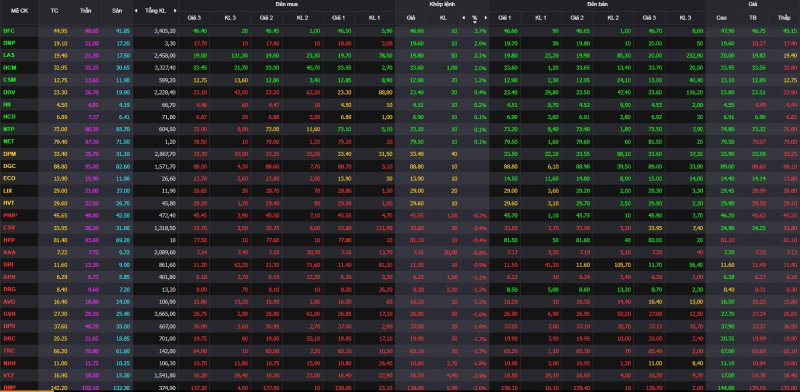Open stock symbol BMP
800x392 pixels.
(9, 387)
